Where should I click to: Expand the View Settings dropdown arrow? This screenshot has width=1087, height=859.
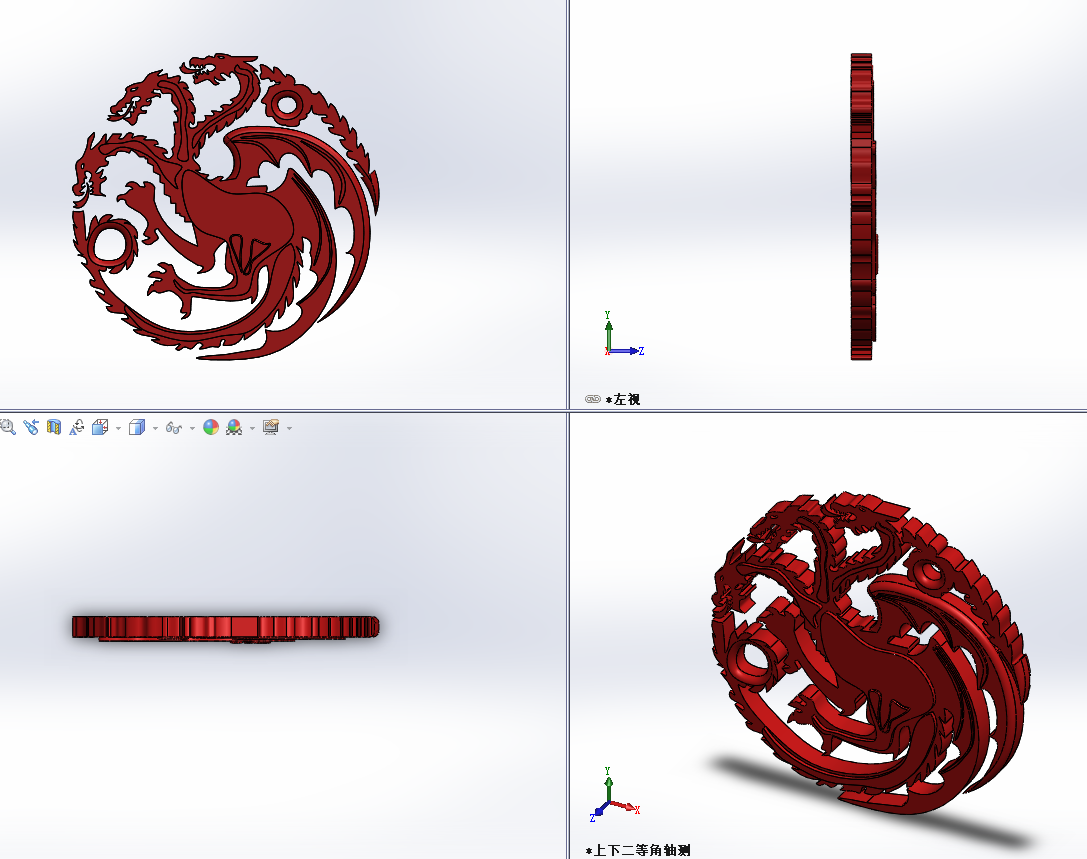(x=289, y=428)
